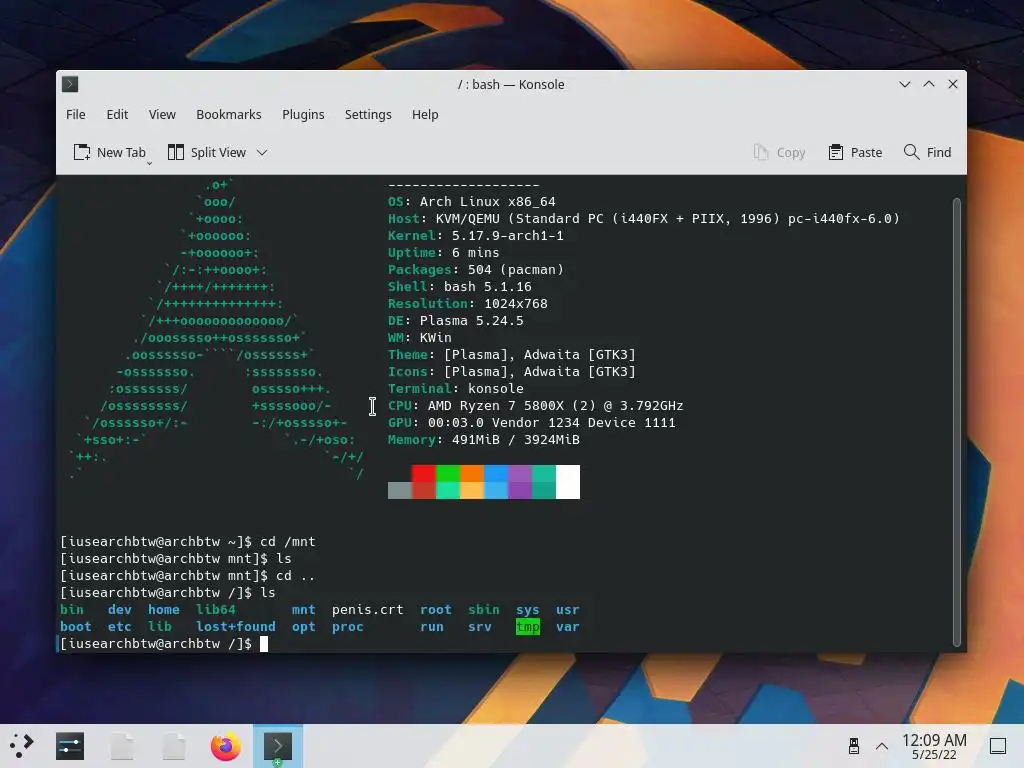
Task: Click the lib64 entry in listing
Action: click(216, 610)
